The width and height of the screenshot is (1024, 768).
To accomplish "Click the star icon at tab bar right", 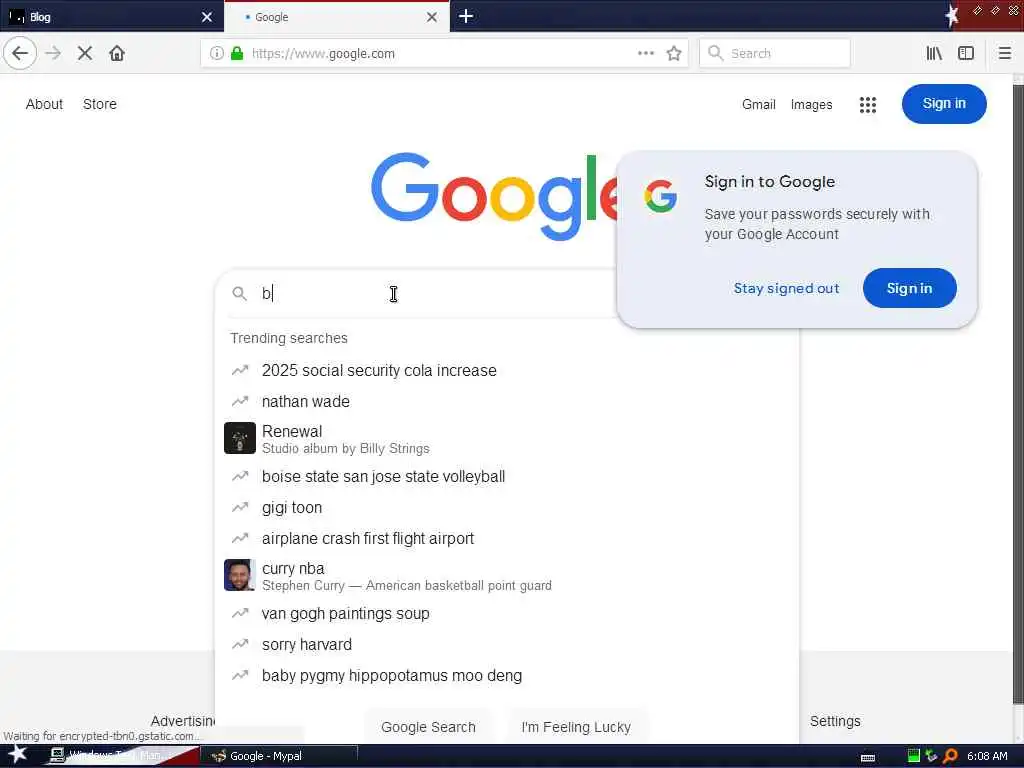I will (952, 15).
